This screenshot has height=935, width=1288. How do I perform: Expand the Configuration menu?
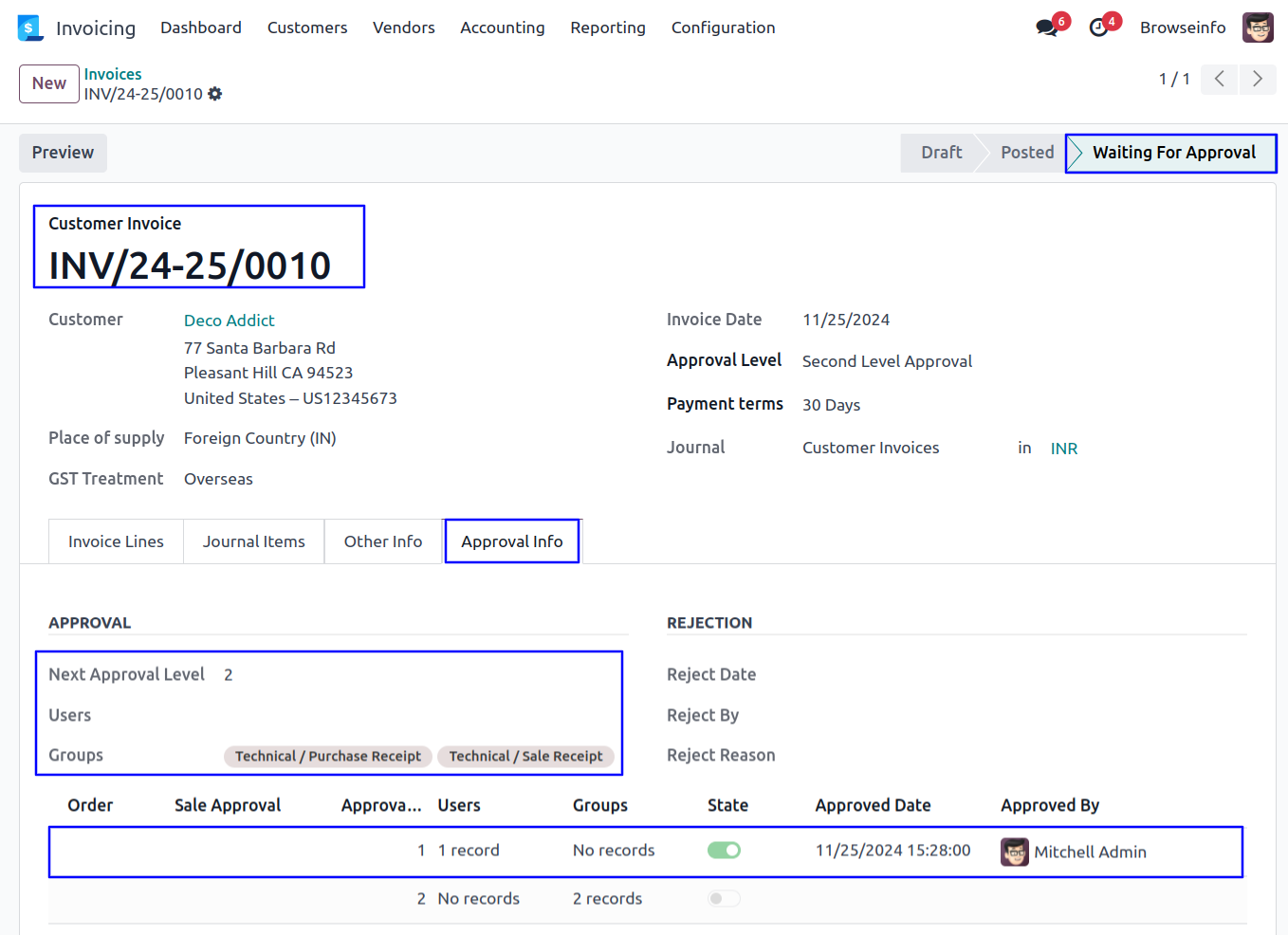pos(723,28)
